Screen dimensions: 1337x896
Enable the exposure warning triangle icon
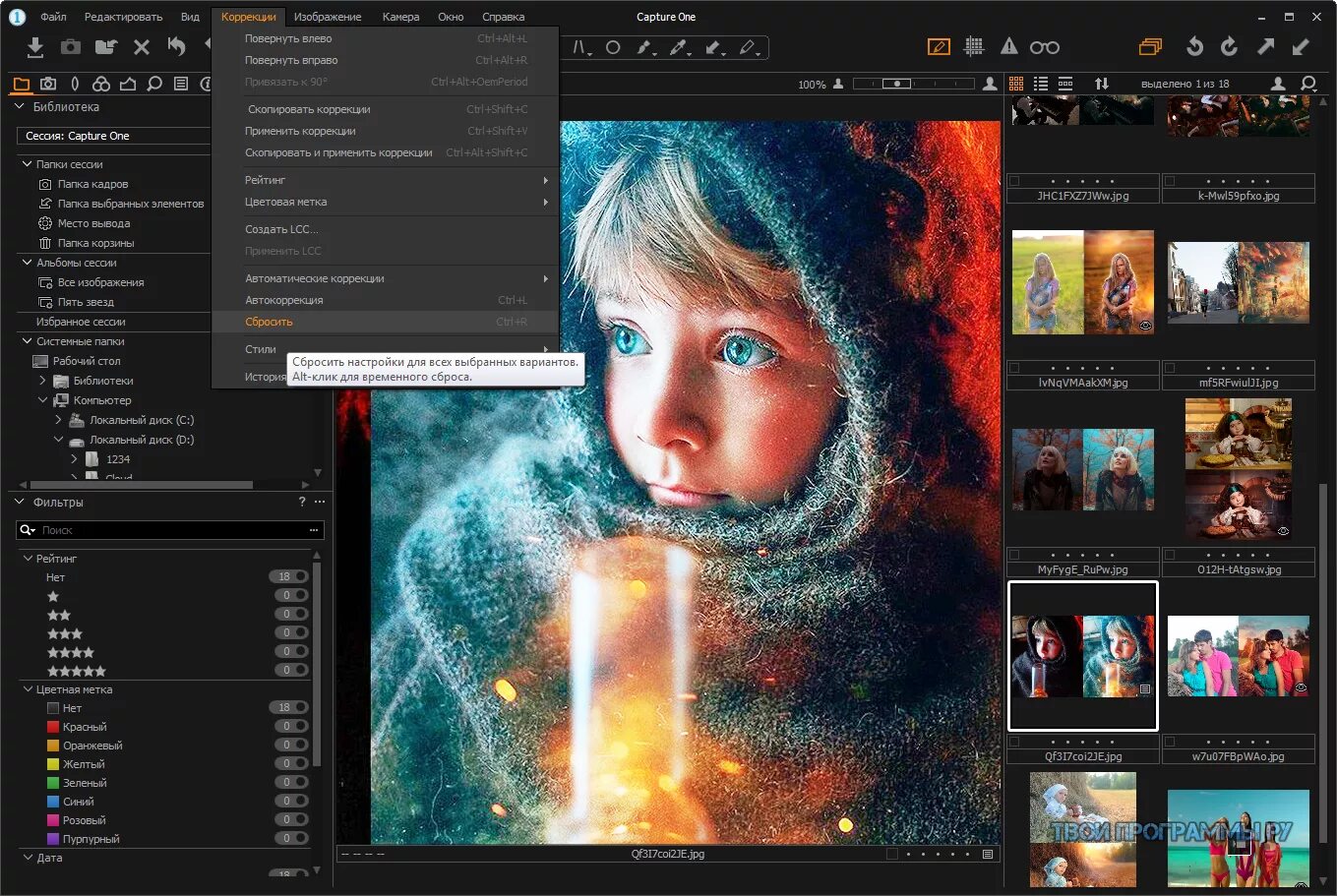point(1007,45)
